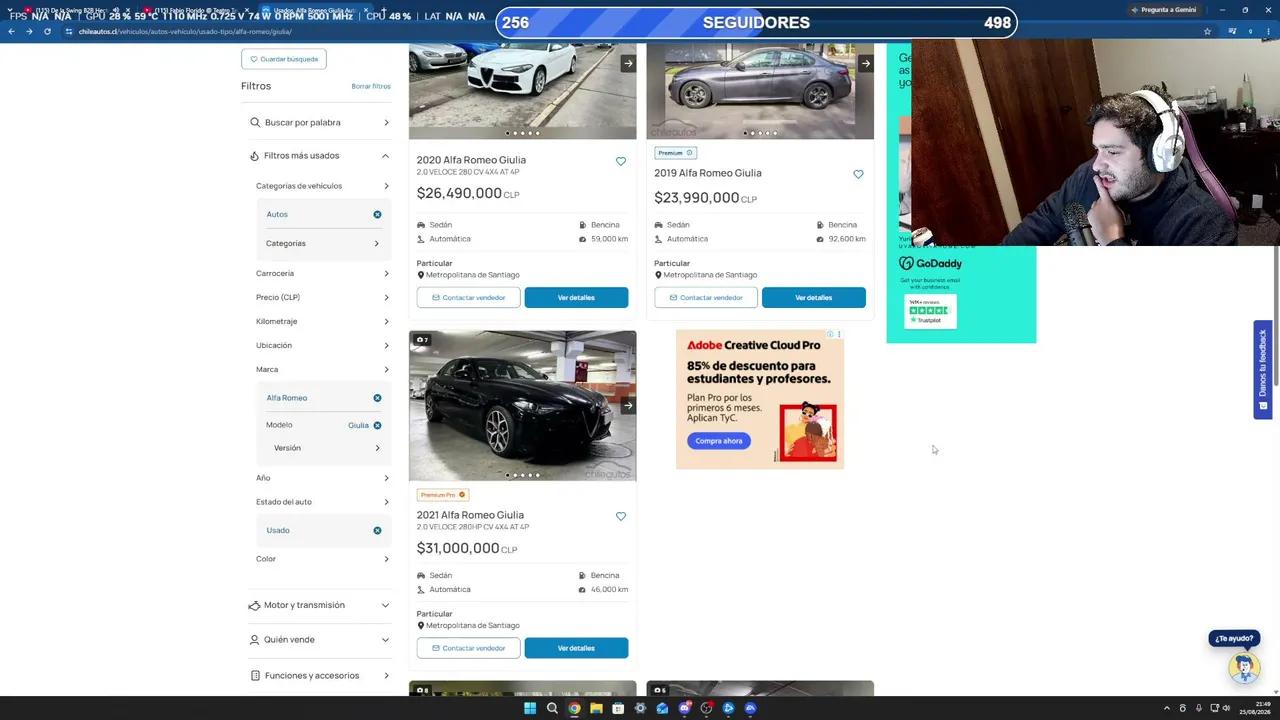
Task: Click the gray Giulia listing photo
Action: pyautogui.click(x=760, y=91)
